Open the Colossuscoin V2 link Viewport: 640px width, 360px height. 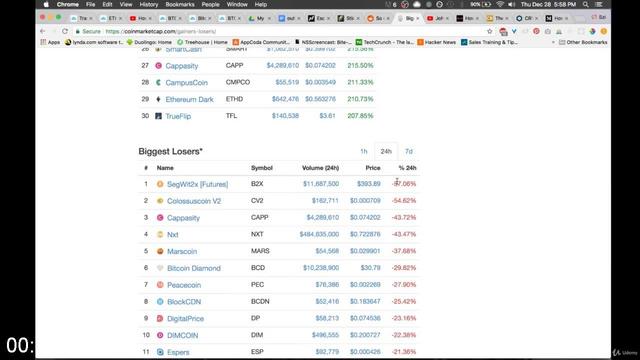pos(194,201)
